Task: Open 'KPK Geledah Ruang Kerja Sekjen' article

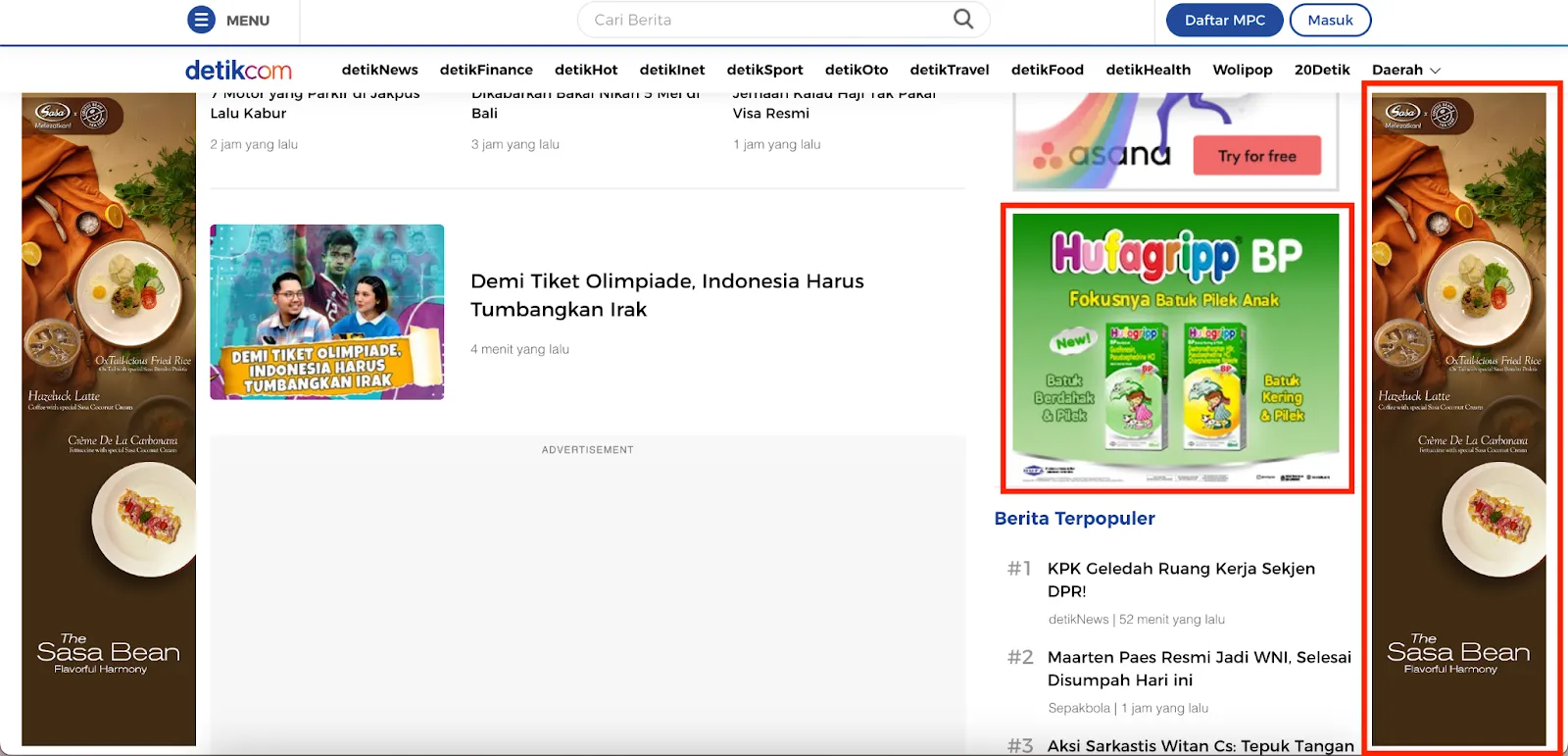Action: click(1181, 580)
